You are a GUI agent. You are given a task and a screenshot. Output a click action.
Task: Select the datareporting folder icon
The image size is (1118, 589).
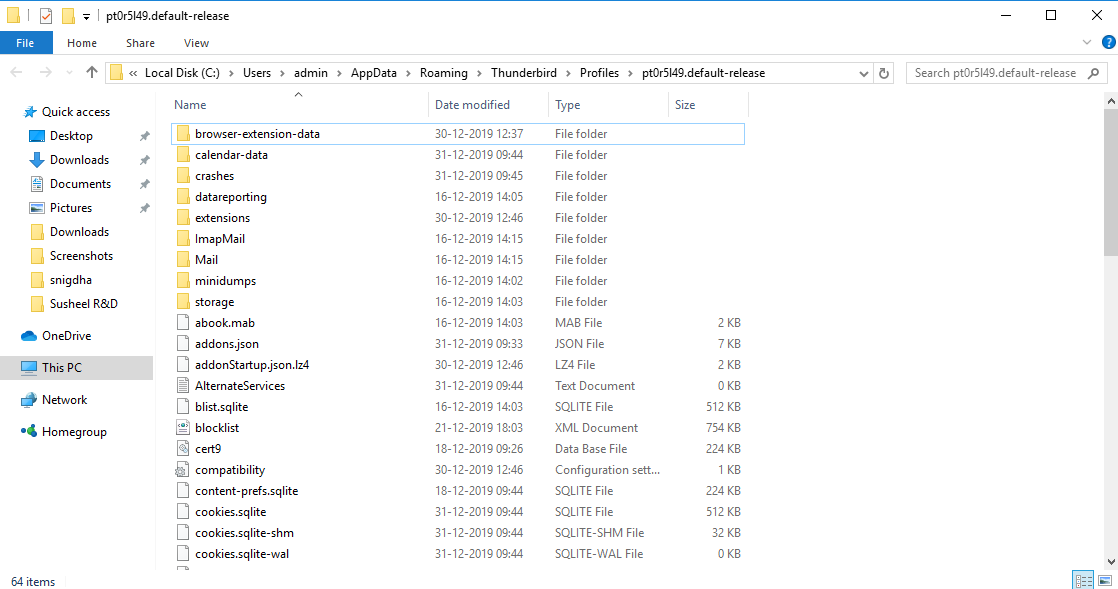click(x=183, y=197)
